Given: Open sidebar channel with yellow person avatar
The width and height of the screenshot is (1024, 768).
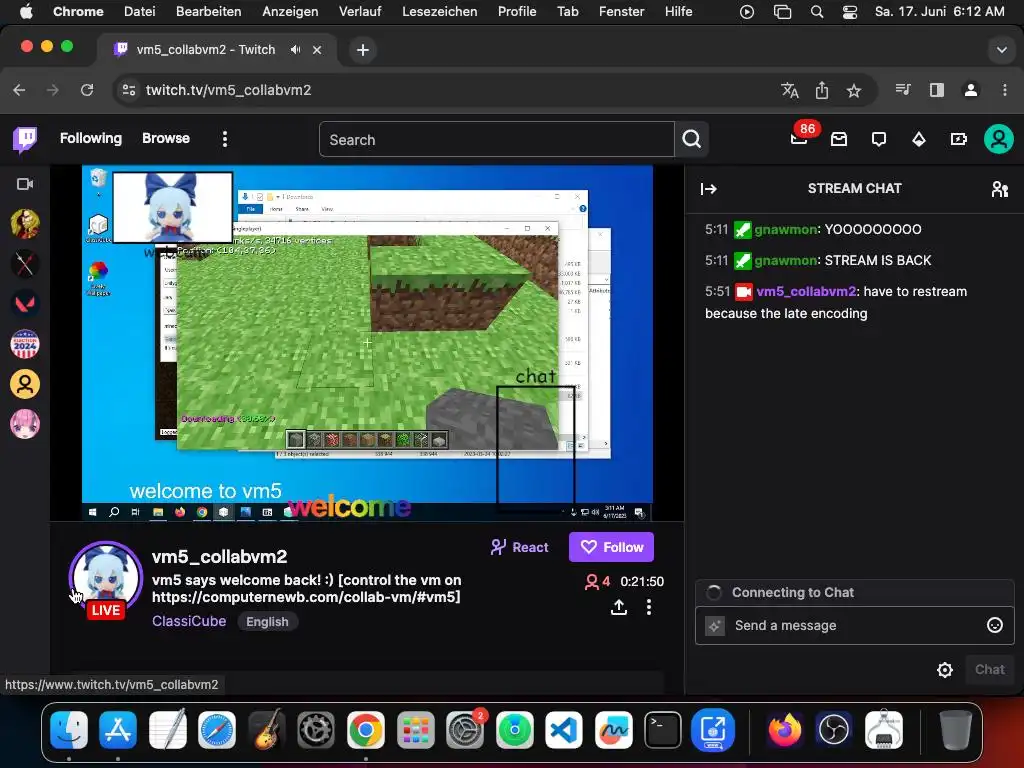Looking at the screenshot, I should tap(25, 384).
